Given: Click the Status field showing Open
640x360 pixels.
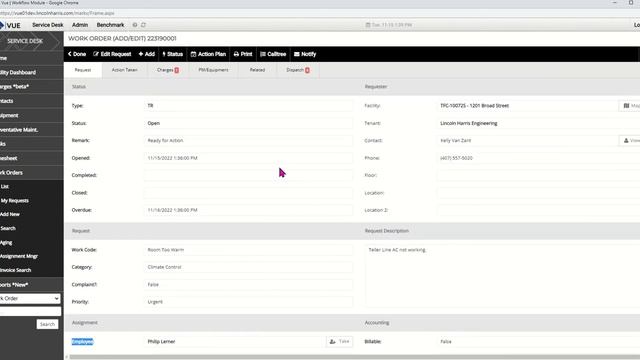Looking at the screenshot, I should point(248,123).
